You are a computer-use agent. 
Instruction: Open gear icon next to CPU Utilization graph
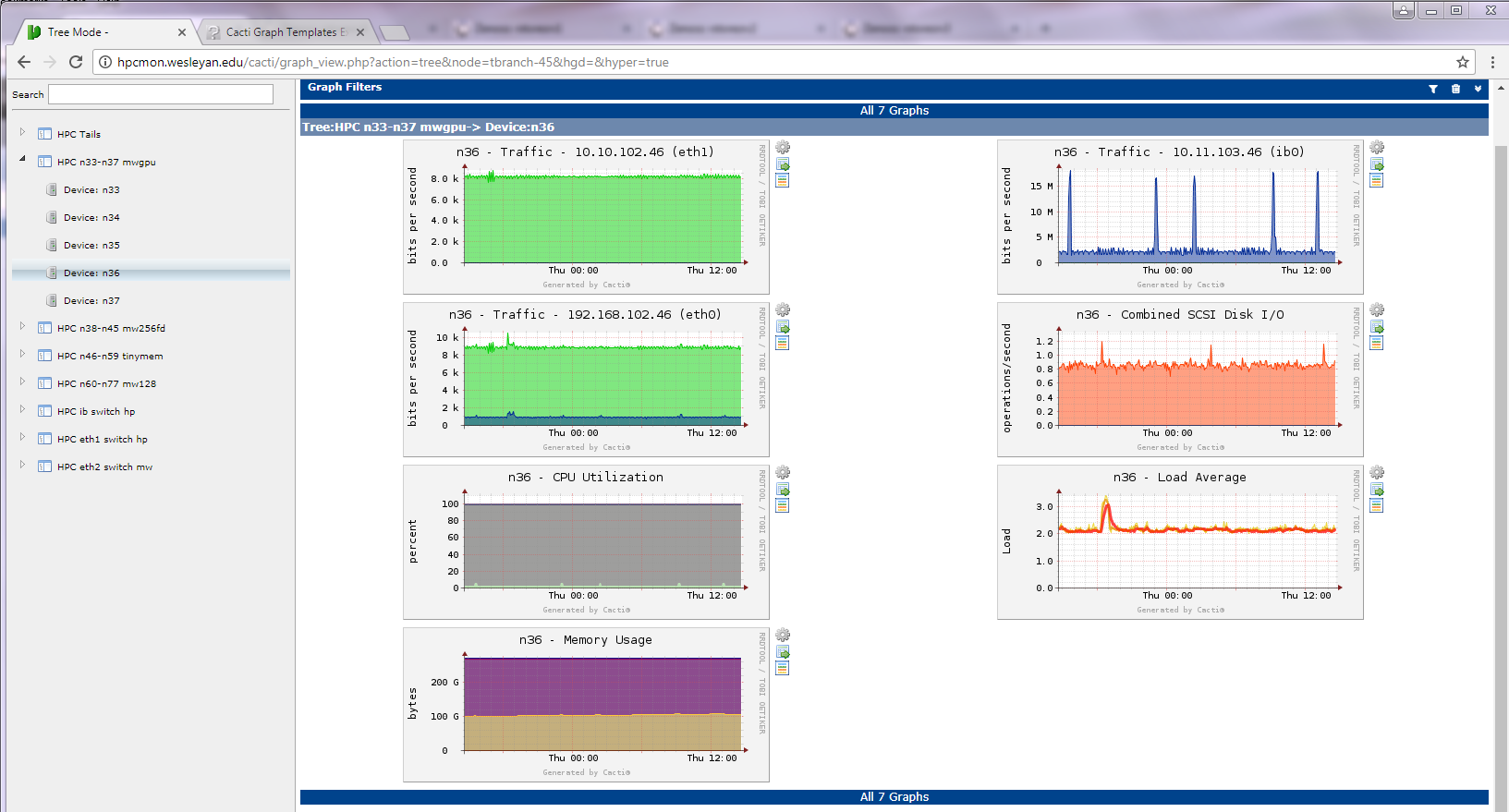coord(783,473)
